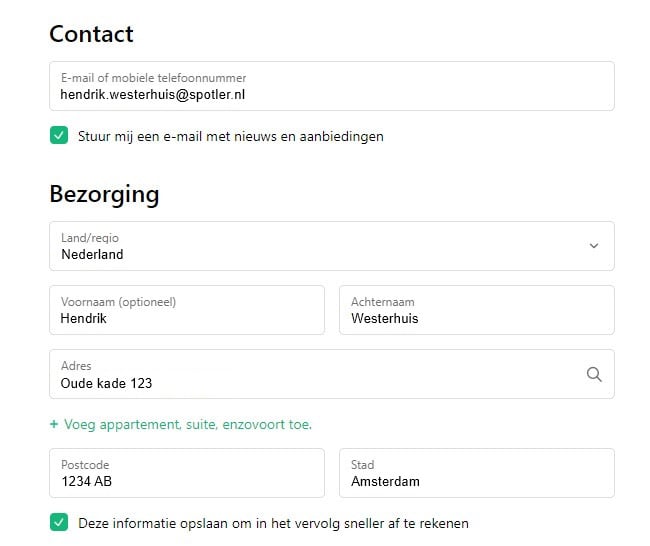Image resolution: width=650 pixels, height=546 pixels.
Task: Click the 'Stuur mij een e-mail' label text
Action: 231,136
